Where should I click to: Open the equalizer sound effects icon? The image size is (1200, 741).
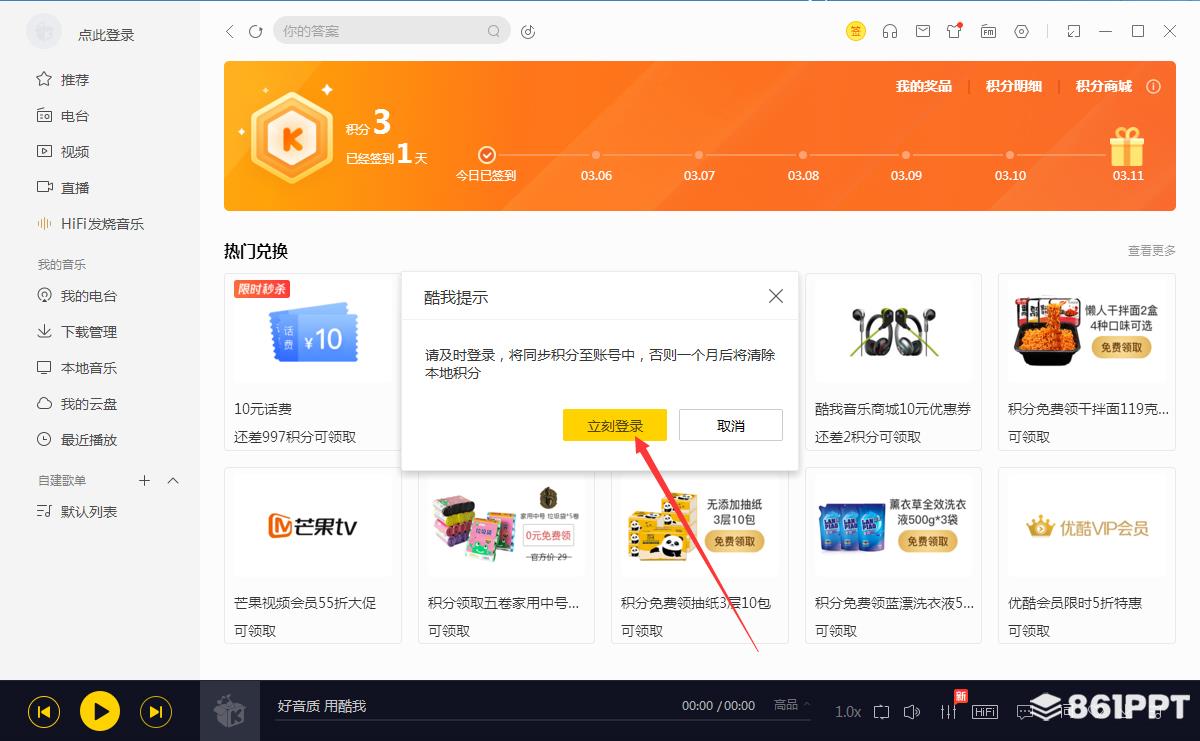[x=948, y=711]
